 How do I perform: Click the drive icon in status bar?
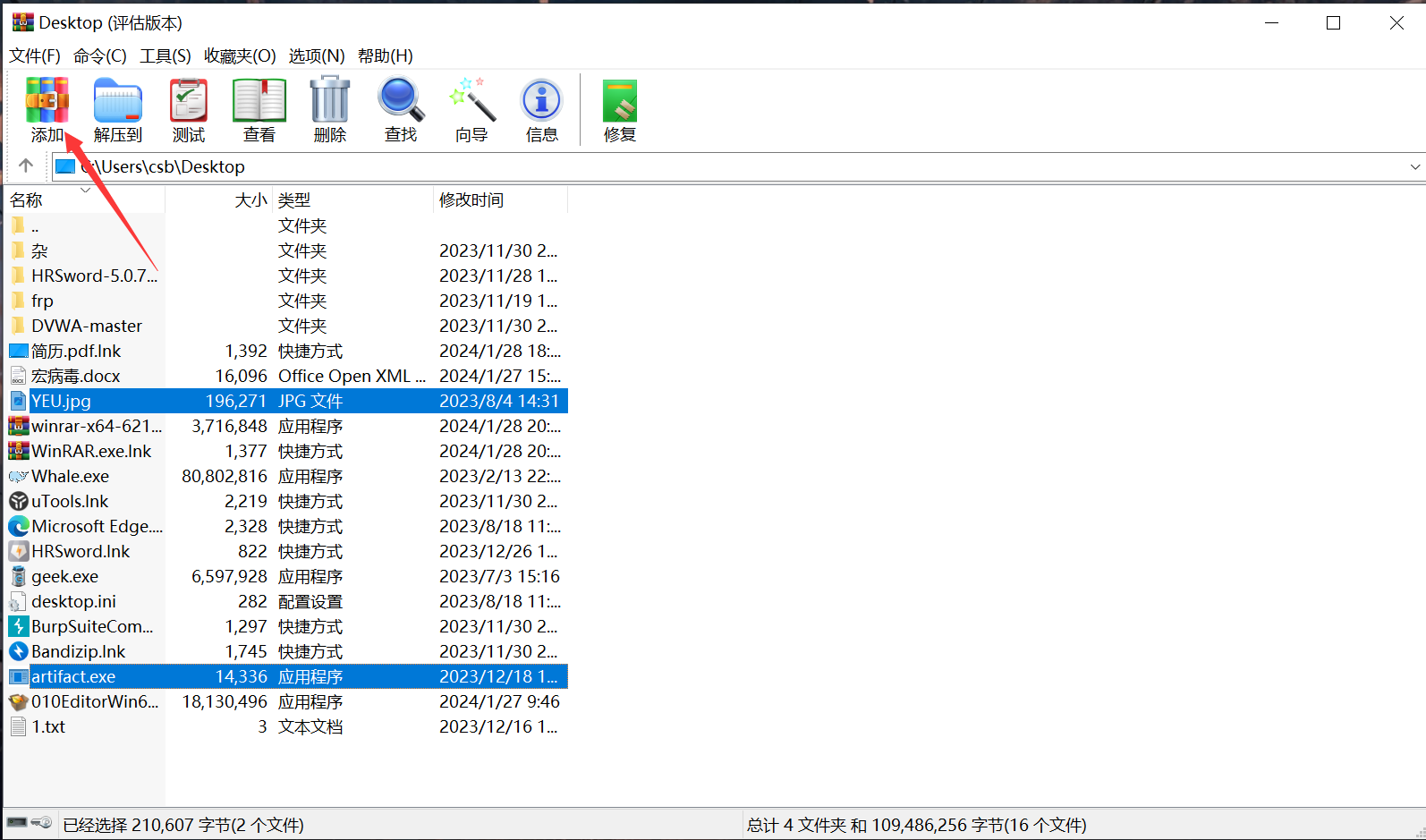pyautogui.click(x=17, y=822)
